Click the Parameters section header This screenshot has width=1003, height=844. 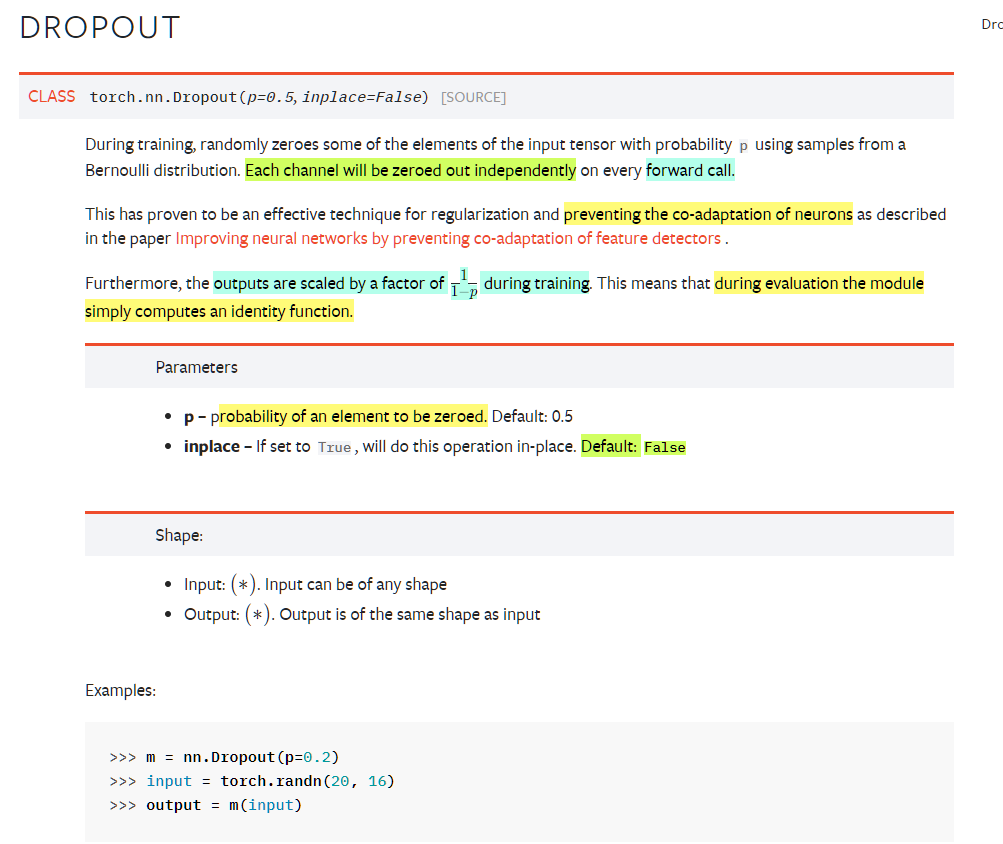tap(197, 367)
